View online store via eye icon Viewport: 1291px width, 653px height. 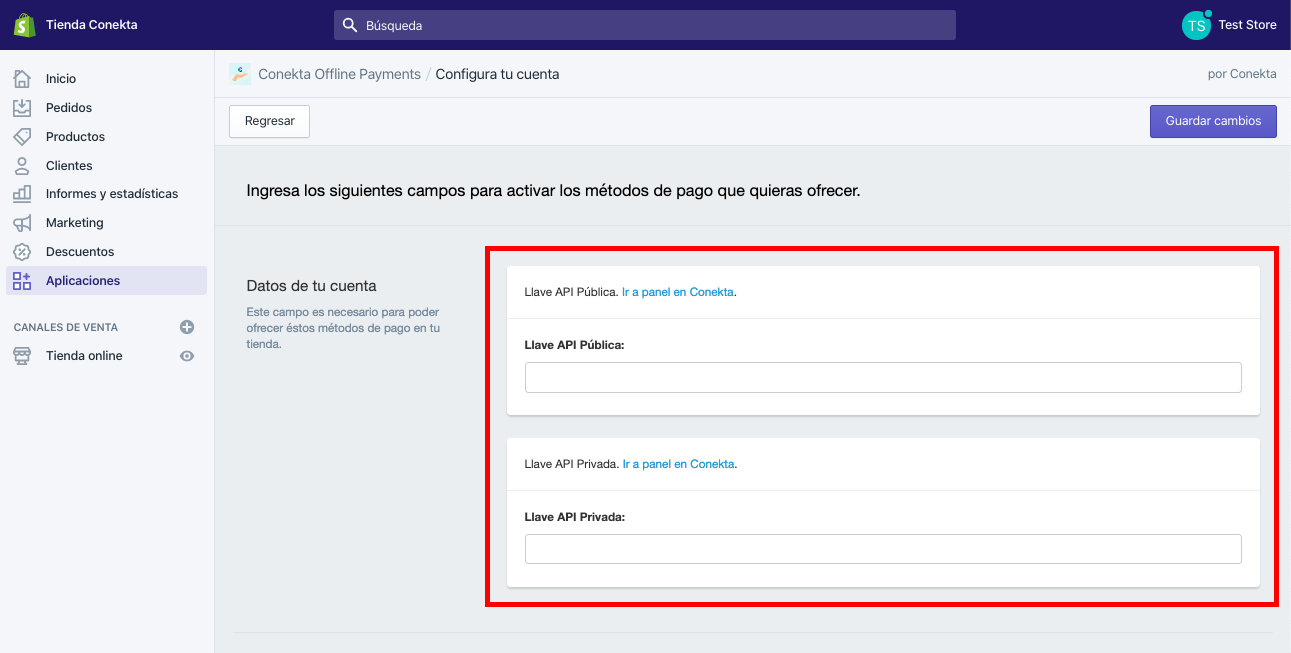(x=187, y=356)
